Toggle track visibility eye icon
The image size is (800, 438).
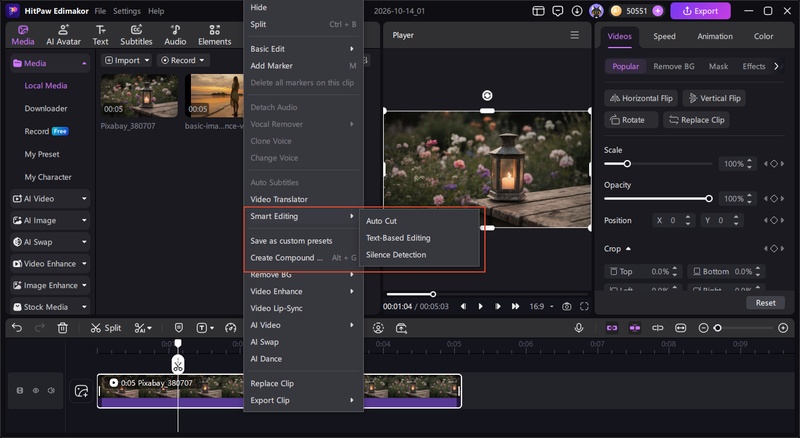[x=36, y=391]
